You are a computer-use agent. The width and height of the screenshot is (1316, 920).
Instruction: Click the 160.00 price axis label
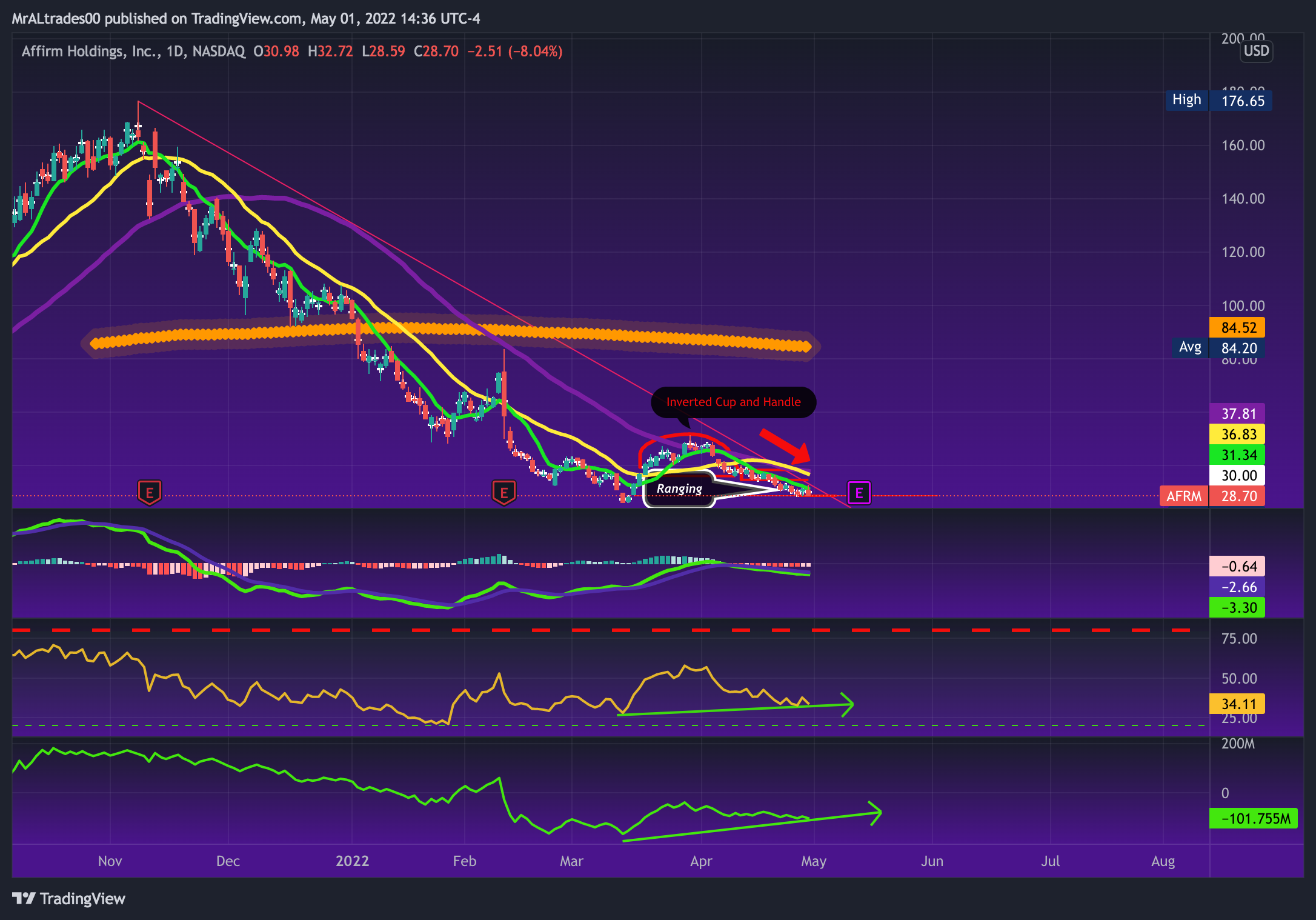click(1243, 145)
